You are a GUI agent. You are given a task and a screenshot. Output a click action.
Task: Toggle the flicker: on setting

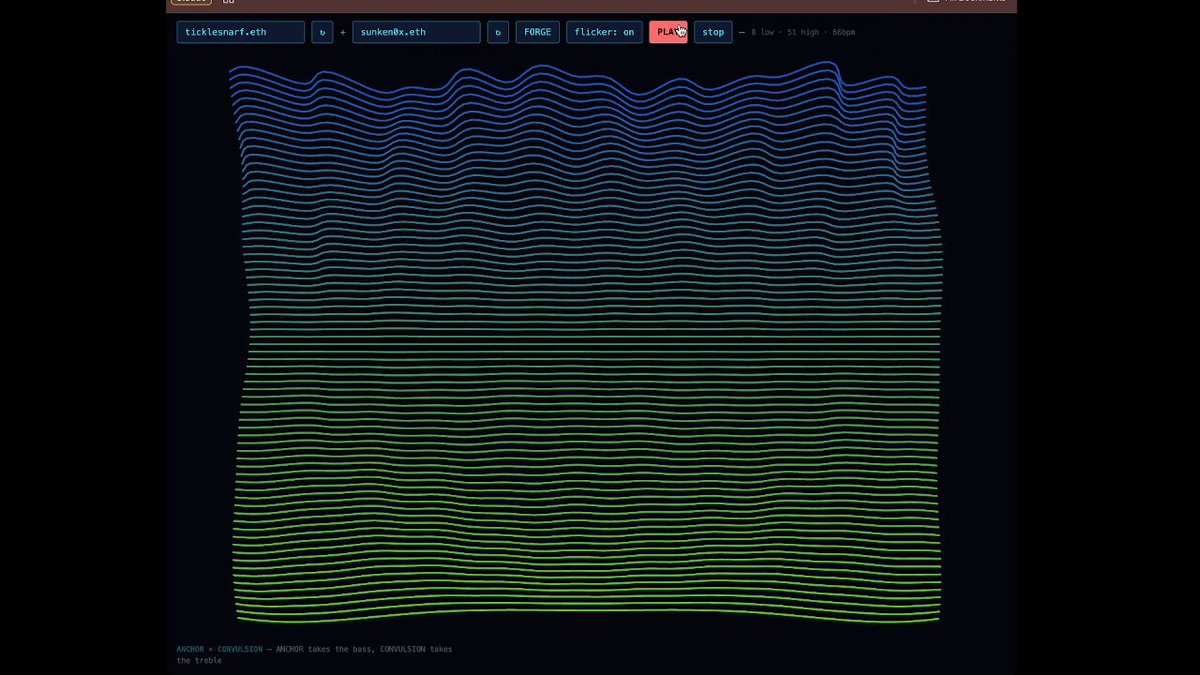pyautogui.click(x=604, y=32)
